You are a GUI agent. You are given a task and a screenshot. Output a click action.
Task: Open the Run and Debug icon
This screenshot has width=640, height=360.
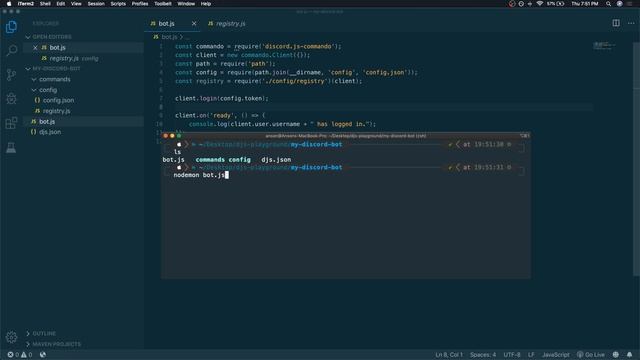pos(11,98)
